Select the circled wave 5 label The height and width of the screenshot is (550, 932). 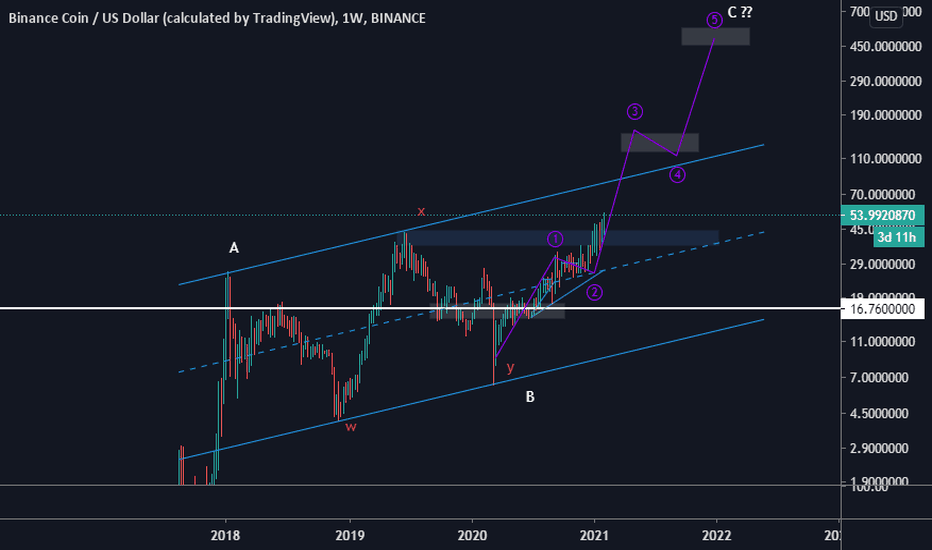click(714, 20)
